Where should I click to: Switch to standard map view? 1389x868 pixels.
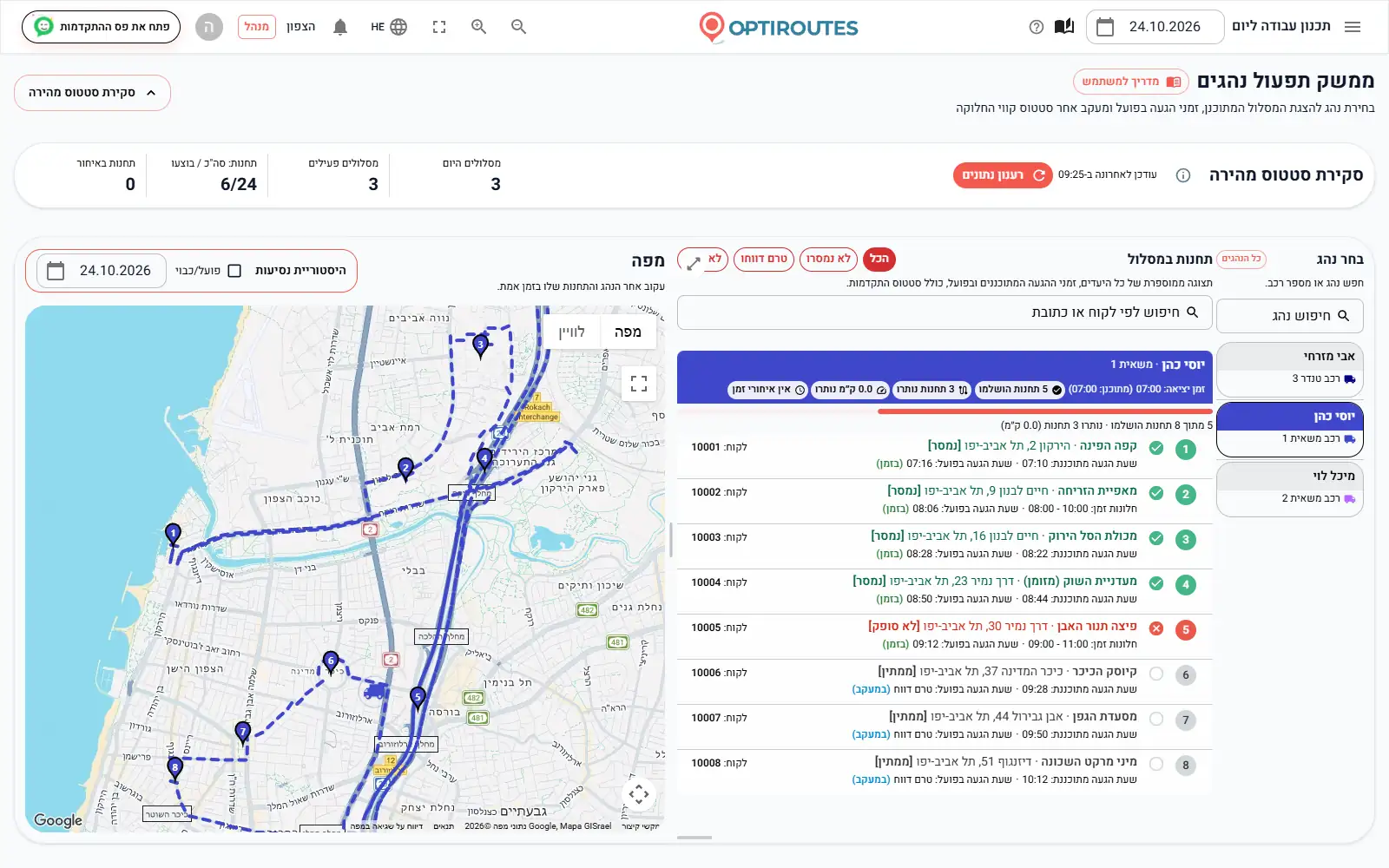[628, 332]
